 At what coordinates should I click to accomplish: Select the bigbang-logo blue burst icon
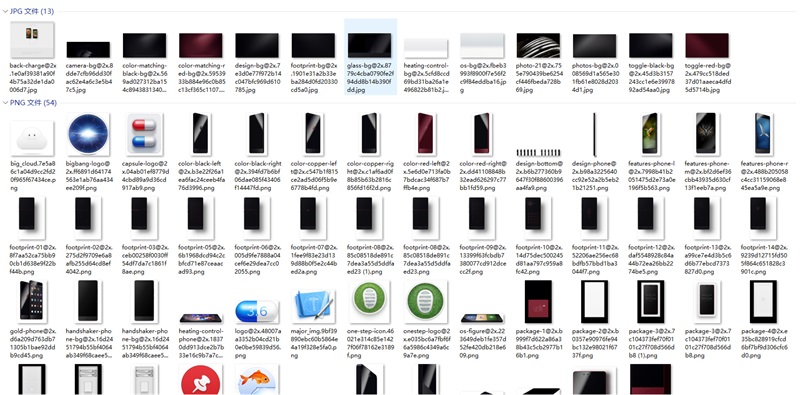tap(88, 135)
